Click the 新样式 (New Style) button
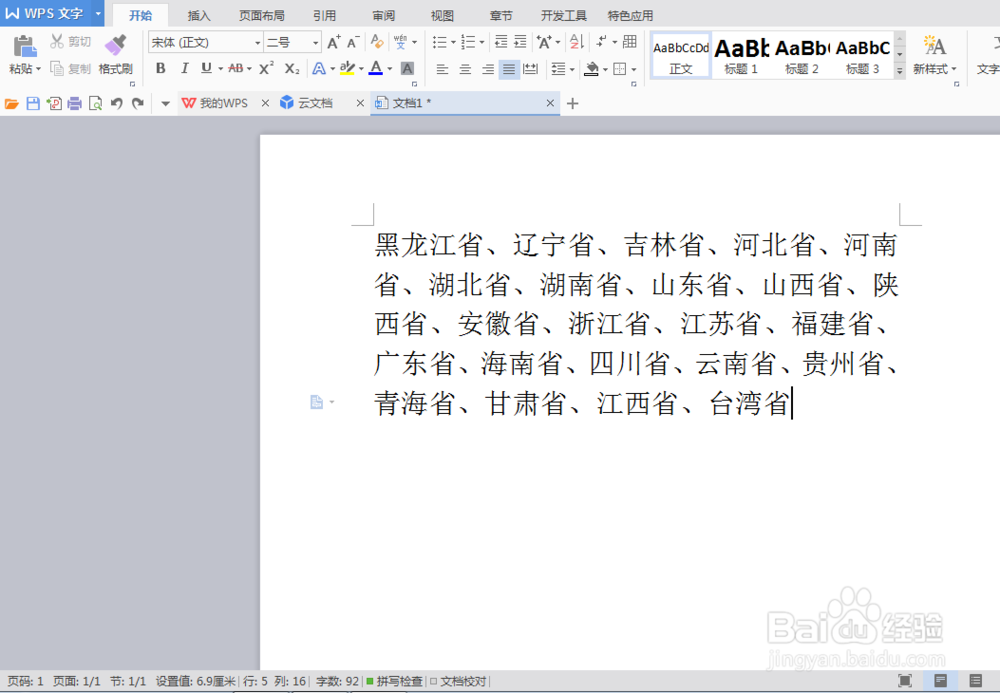Image resolution: width=1000 pixels, height=693 pixels. tap(934, 55)
